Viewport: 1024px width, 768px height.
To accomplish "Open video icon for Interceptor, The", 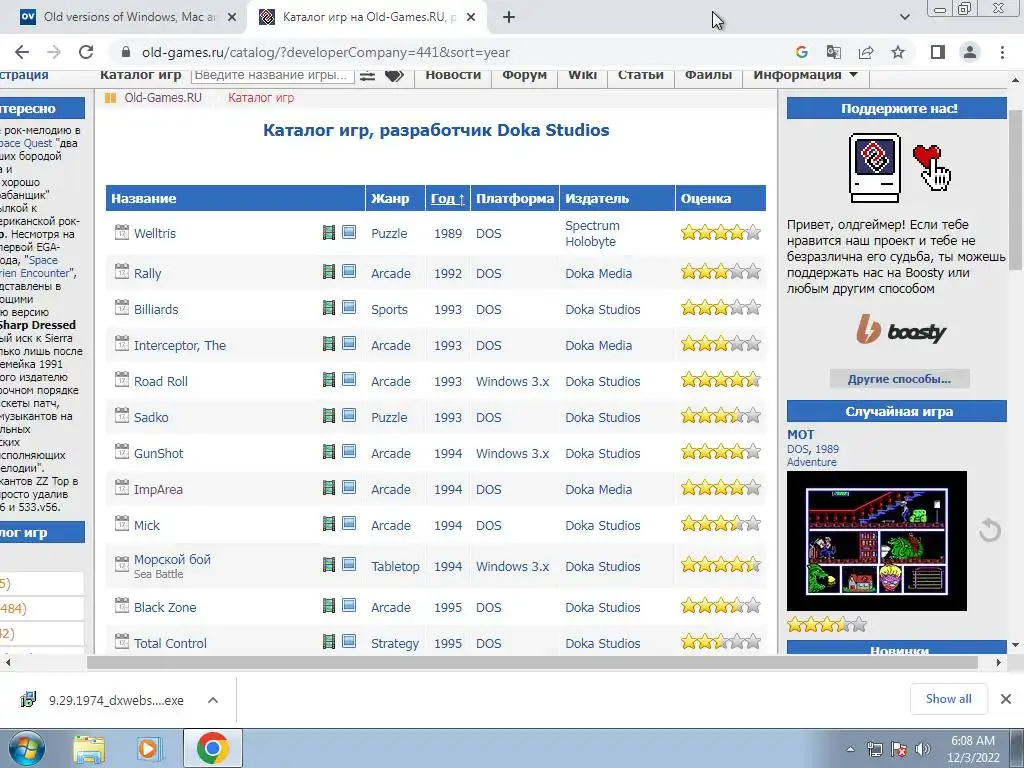I will 329,344.
